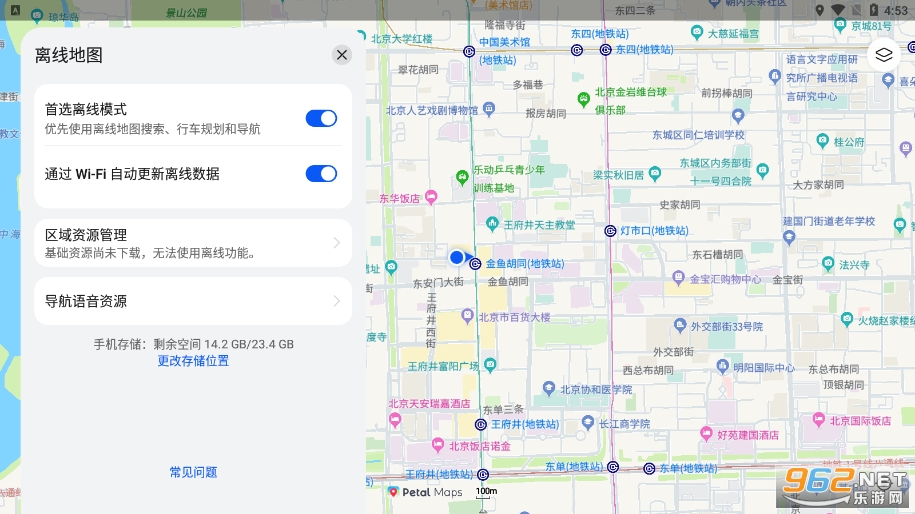The image size is (915, 514).
Task: Tap the 王府井(地铁站) subway marker near 东单三条
Action: click(x=481, y=425)
